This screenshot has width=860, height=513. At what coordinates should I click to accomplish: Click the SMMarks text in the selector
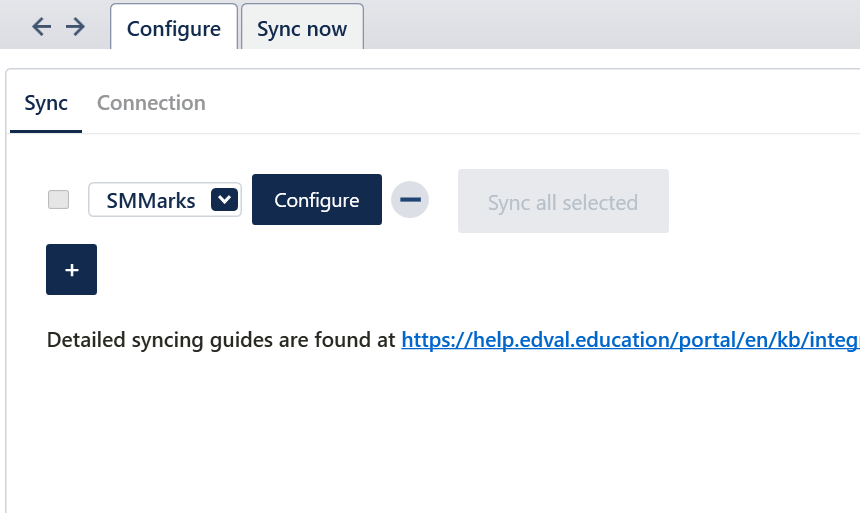tap(151, 200)
